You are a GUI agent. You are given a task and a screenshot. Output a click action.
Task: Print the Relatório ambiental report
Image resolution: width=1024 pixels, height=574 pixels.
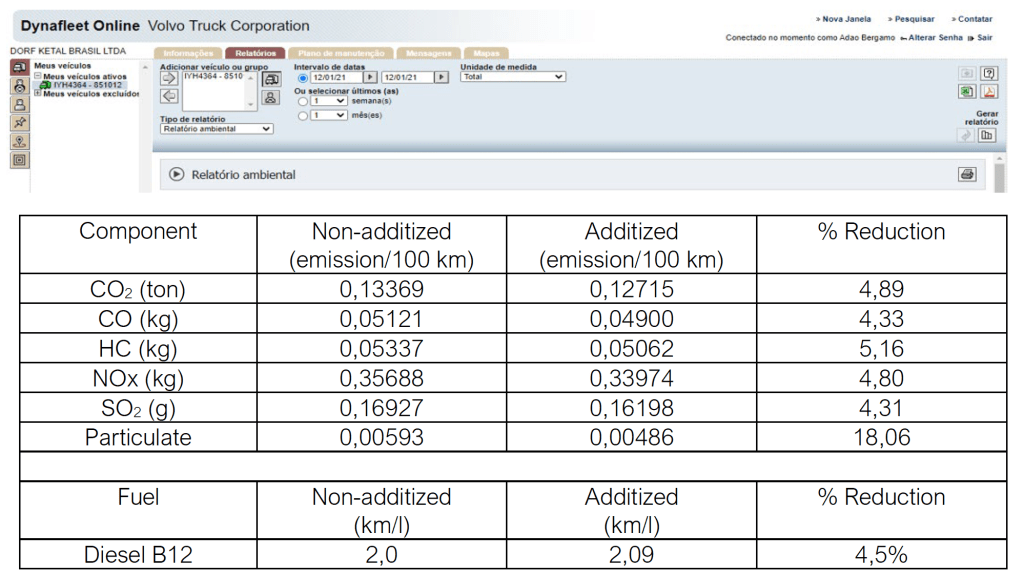coord(967,174)
